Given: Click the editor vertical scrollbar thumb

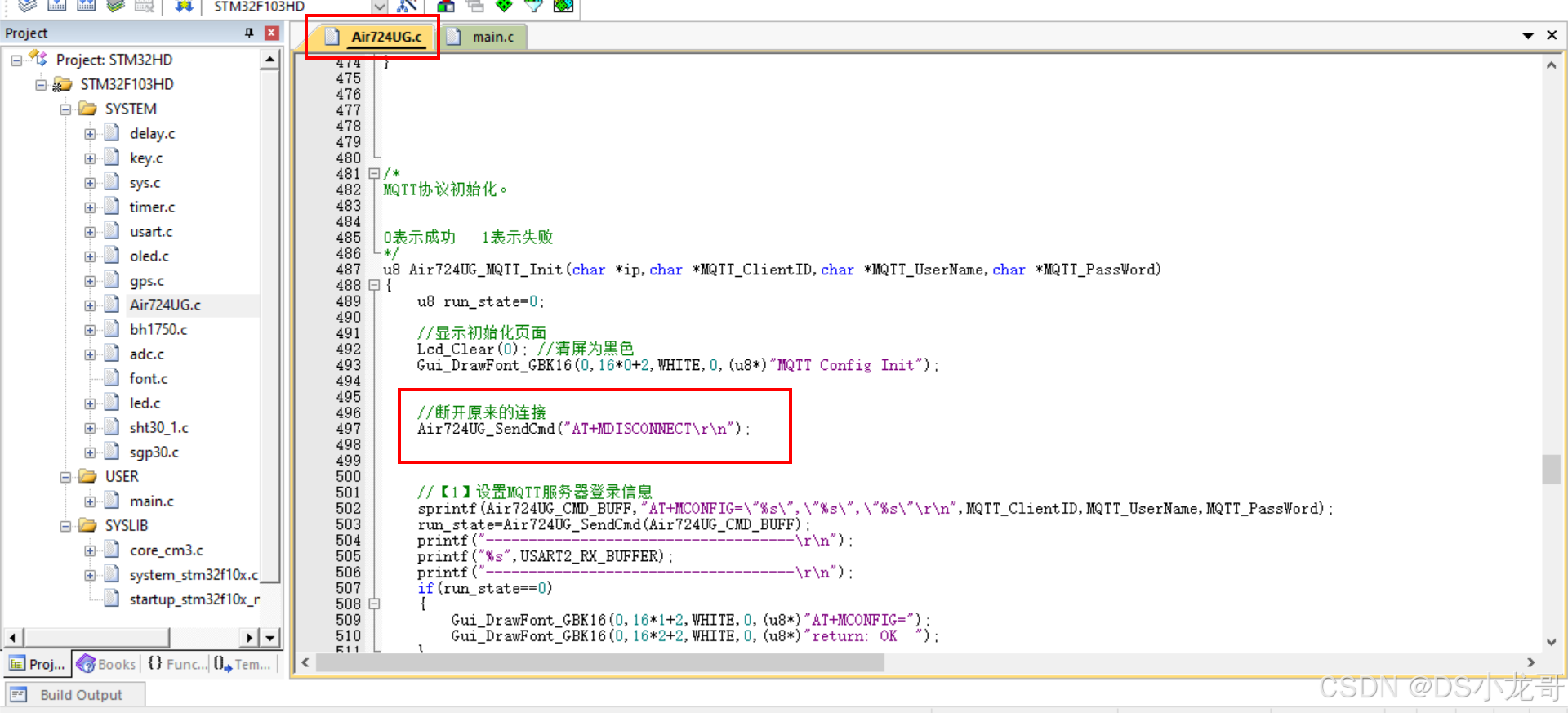Looking at the screenshot, I should click(1552, 470).
